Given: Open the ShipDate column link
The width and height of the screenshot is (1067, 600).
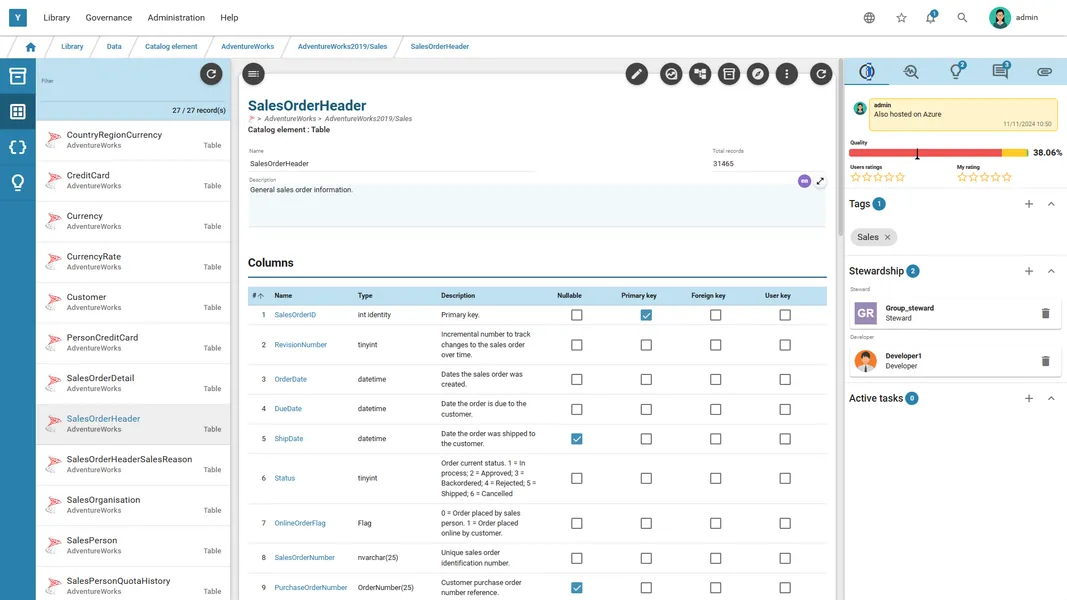Looking at the screenshot, I should [x=289, y=439].
